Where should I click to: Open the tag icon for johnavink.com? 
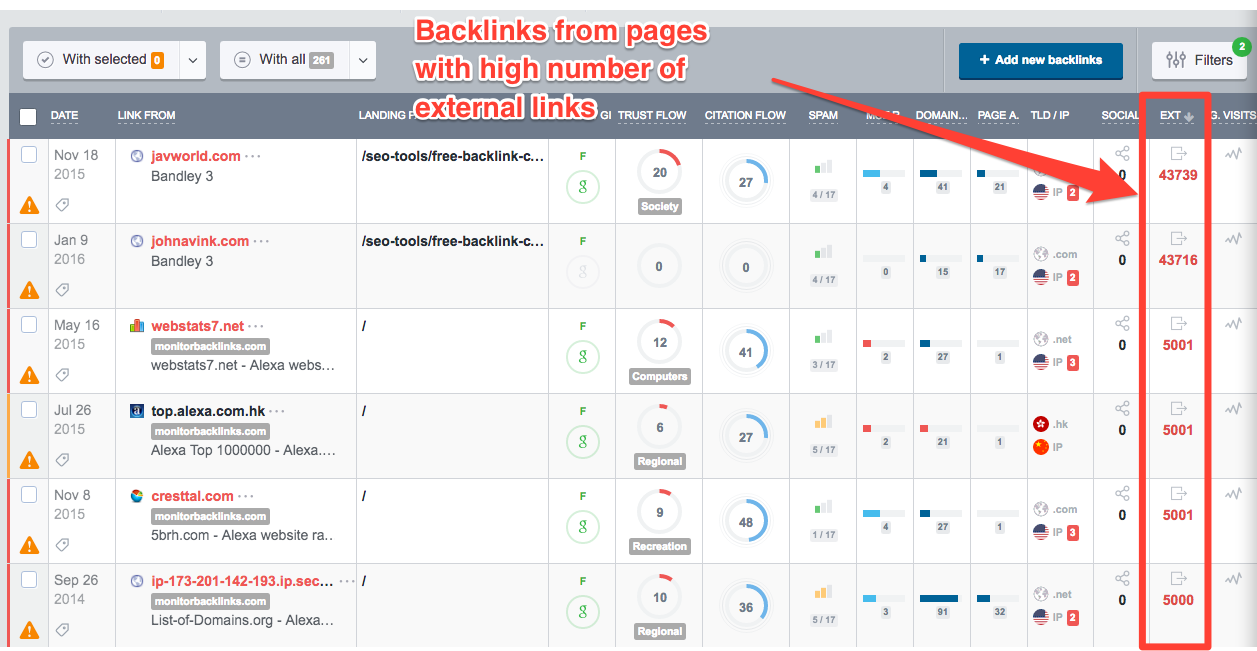tap(63, 290)
